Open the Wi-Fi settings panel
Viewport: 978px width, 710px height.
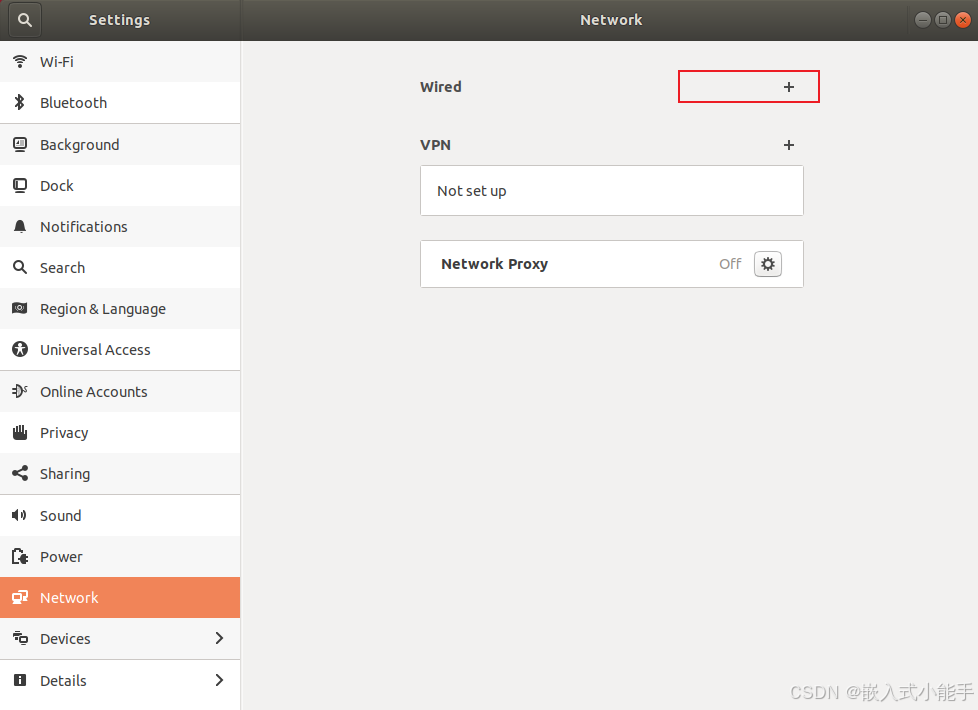pyautogui.click(x=120, y=61)
